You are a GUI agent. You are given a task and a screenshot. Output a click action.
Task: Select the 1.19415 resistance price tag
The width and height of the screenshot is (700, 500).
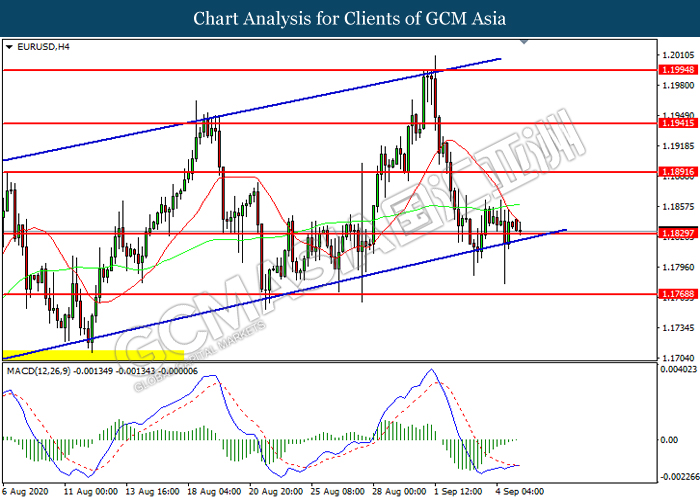click(671, 124)
